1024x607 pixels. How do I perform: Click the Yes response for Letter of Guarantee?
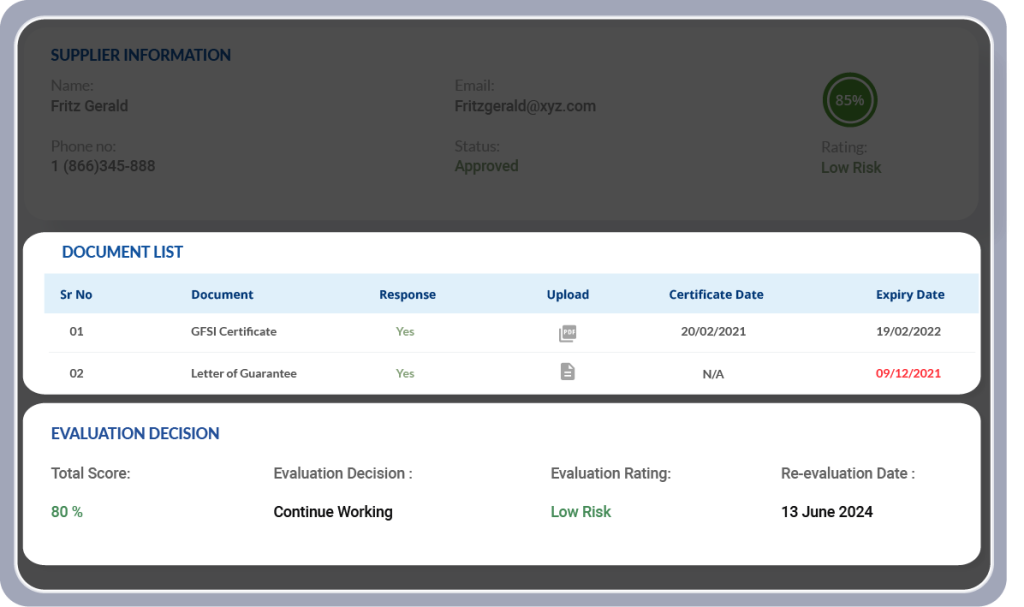[x=405, y=374]
